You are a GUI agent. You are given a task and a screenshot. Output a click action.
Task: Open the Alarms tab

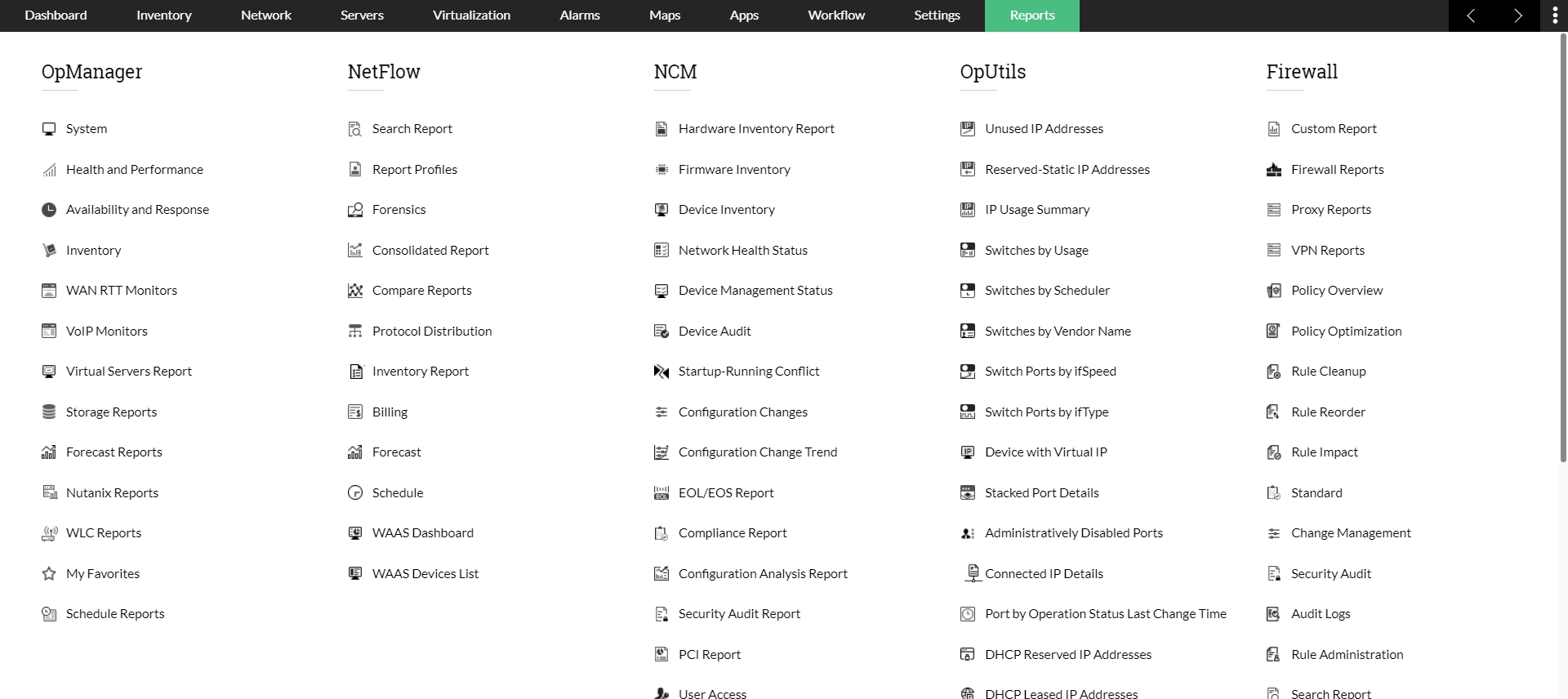[x=580, y=16]
